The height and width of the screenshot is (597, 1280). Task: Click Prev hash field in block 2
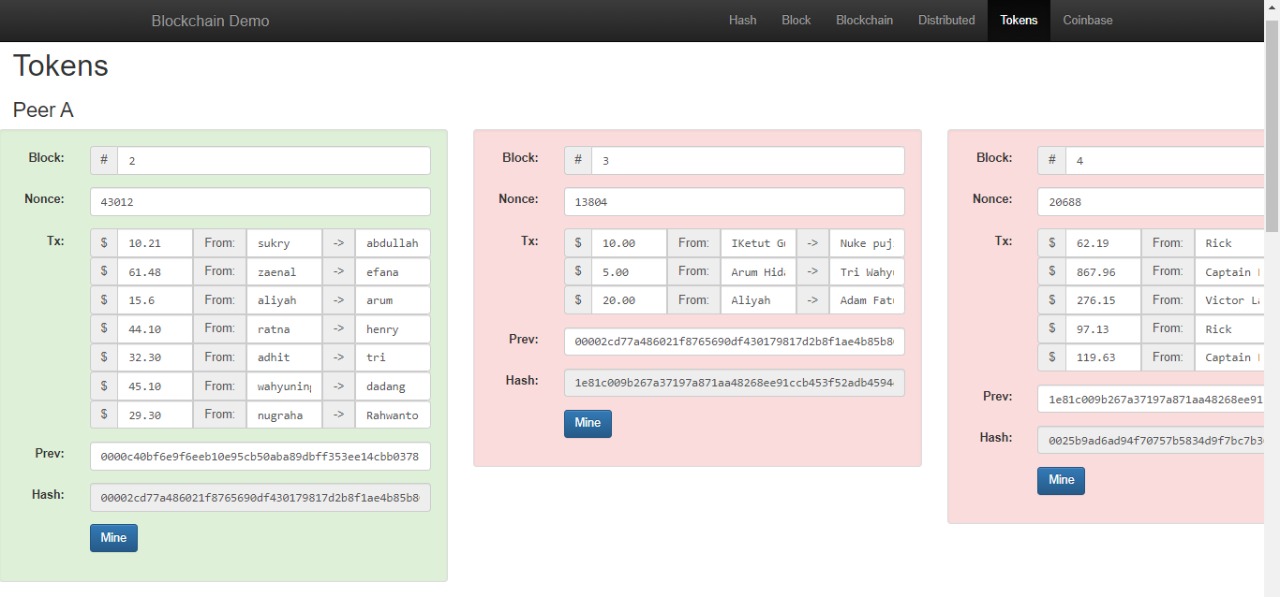click(260, 457)
